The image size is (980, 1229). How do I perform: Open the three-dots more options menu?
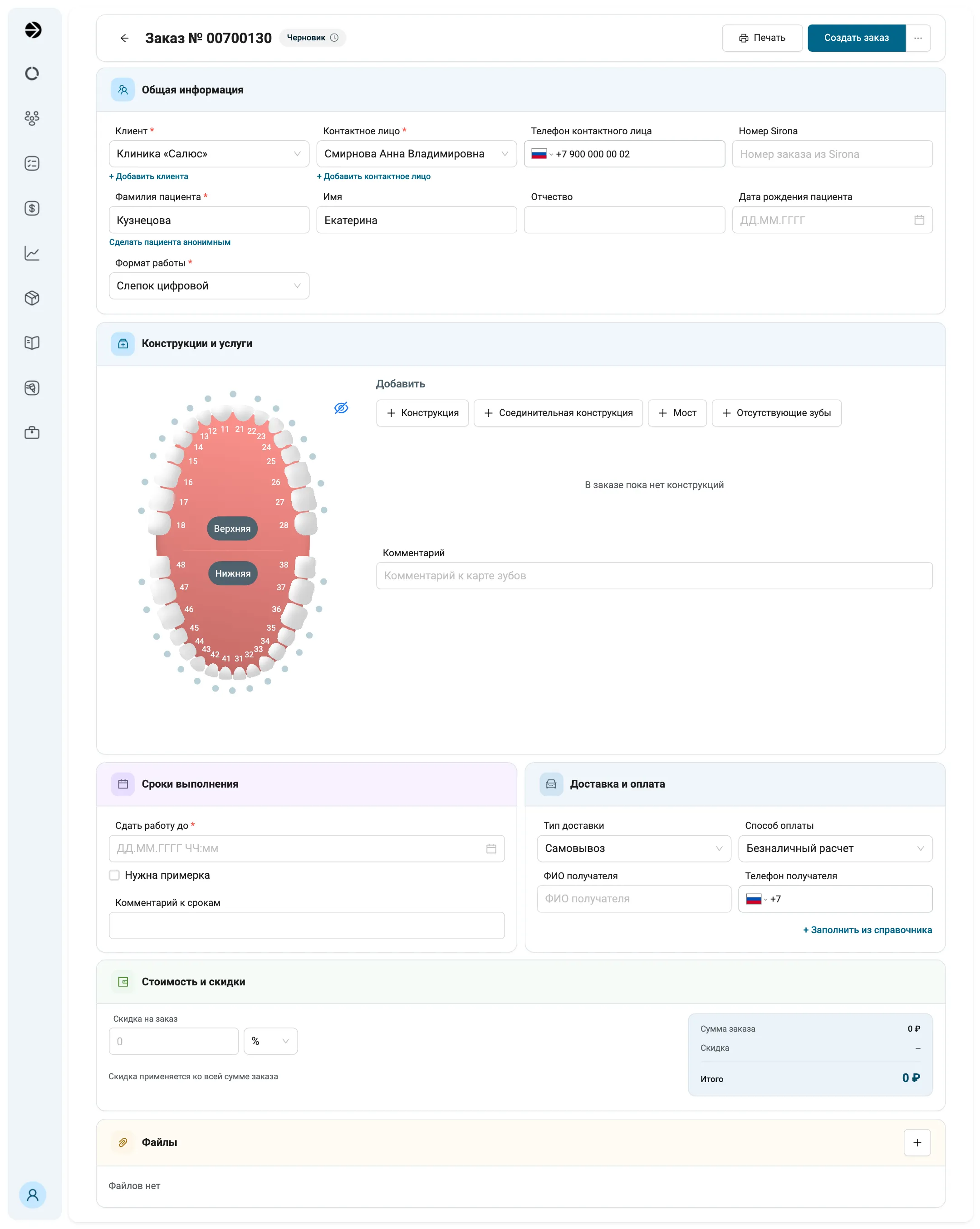pos(917,38)
